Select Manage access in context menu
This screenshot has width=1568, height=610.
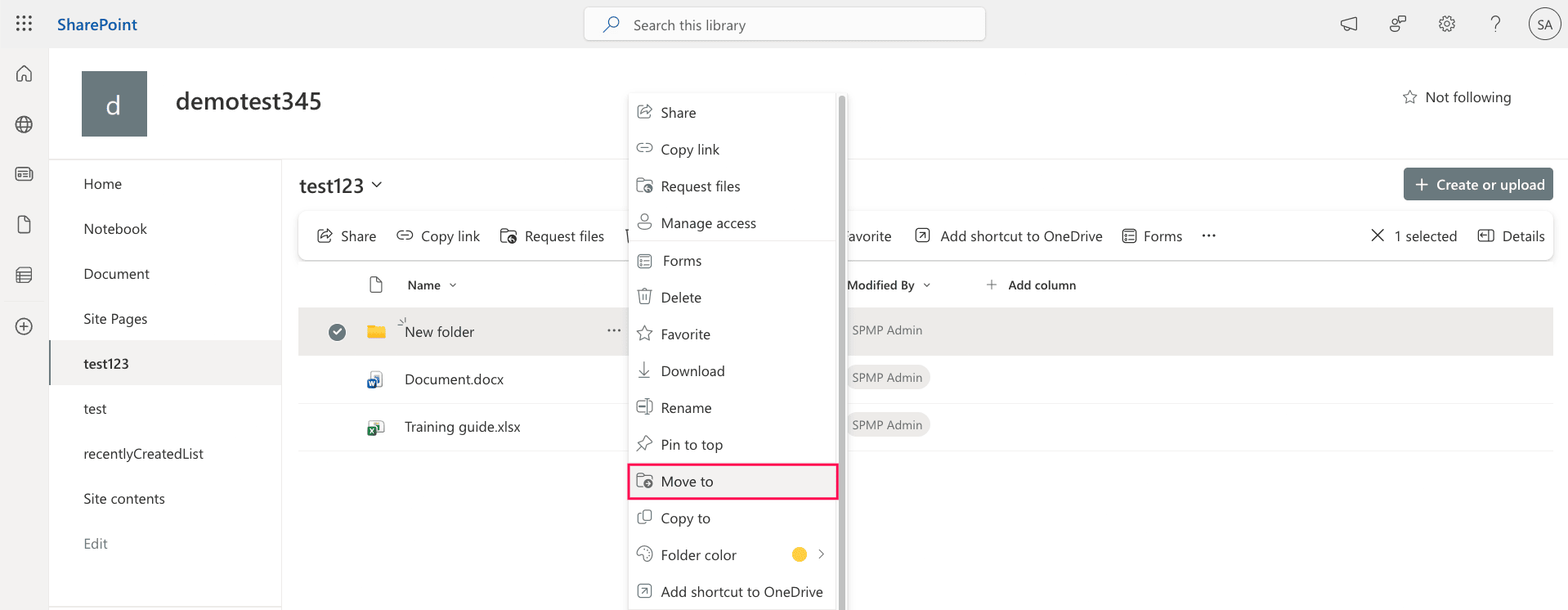point(732,223)
